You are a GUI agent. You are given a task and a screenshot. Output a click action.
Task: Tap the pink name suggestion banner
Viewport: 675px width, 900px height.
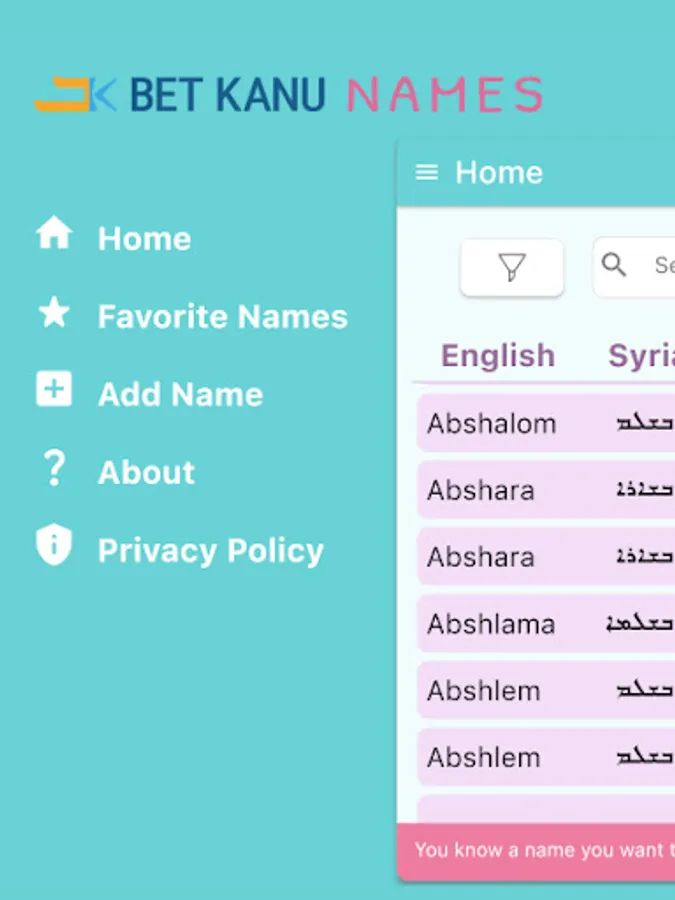pyautogui.click(x=540, y=850)
